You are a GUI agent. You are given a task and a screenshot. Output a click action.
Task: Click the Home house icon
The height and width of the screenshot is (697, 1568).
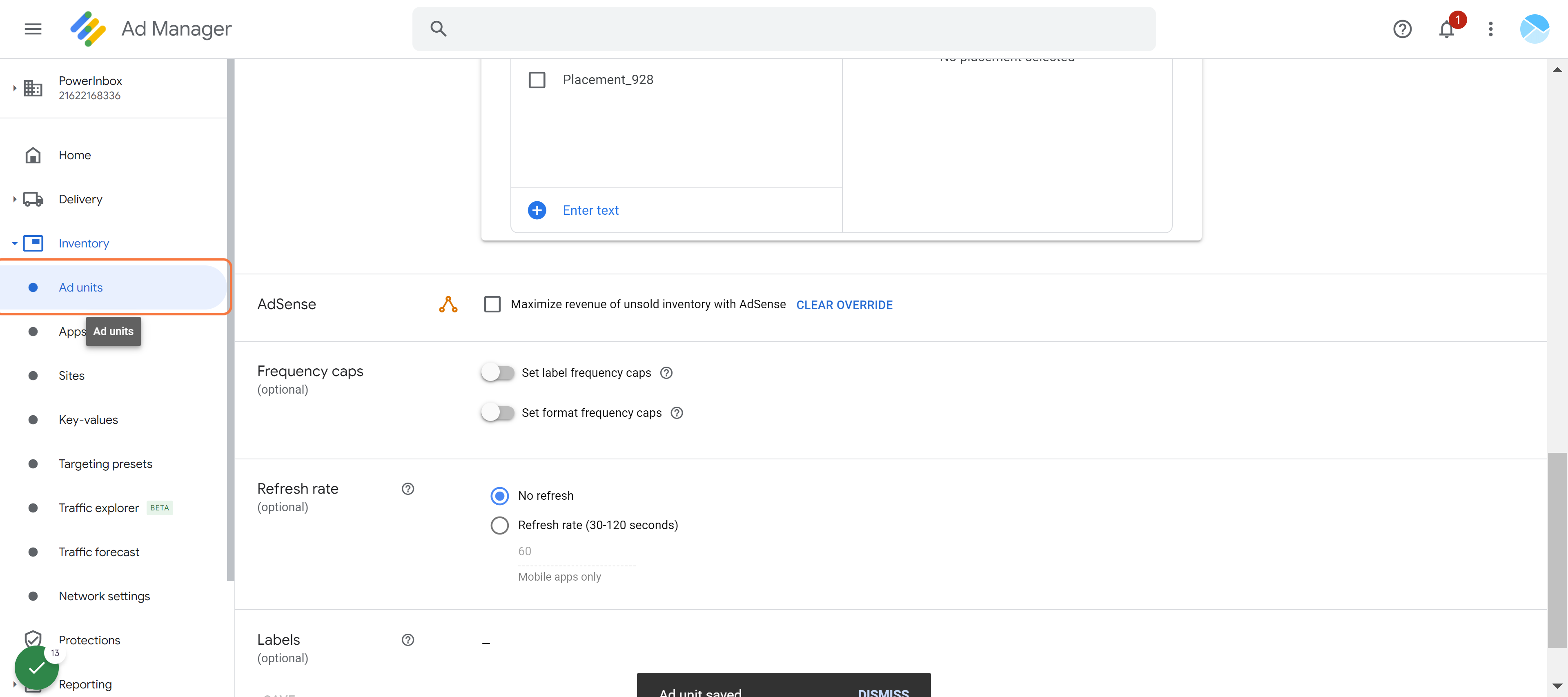[x=33, y=155]
